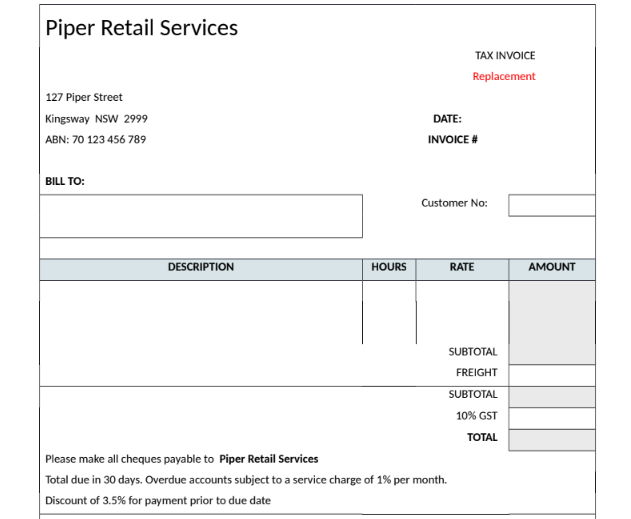Select the AMOUNT column header
This screenshot has width=631, height=519.
tap(551, 268)
